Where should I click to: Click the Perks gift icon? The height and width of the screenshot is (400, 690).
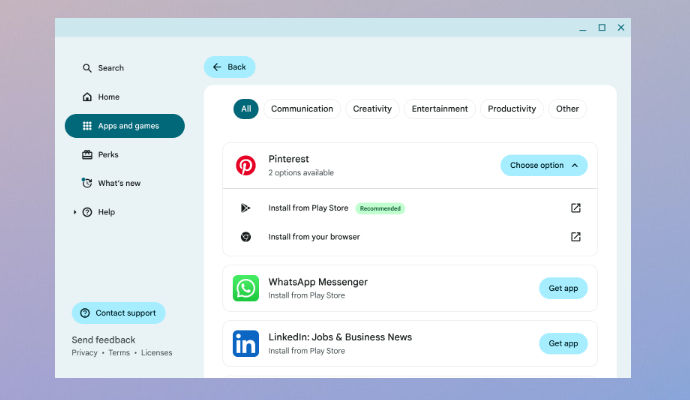point(87,154)
